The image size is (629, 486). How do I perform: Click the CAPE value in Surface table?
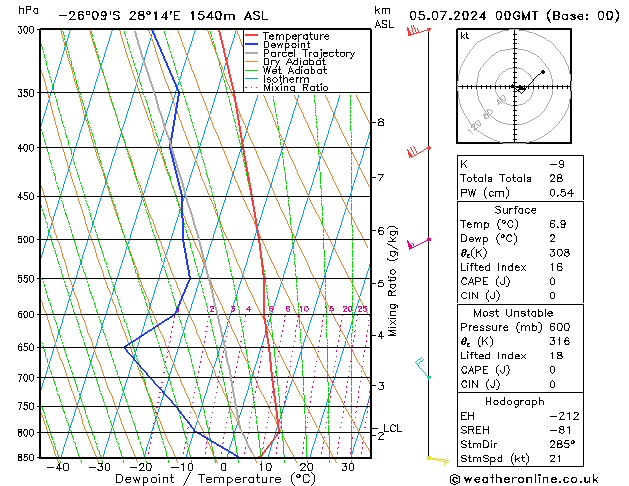[x=552, y=281]
